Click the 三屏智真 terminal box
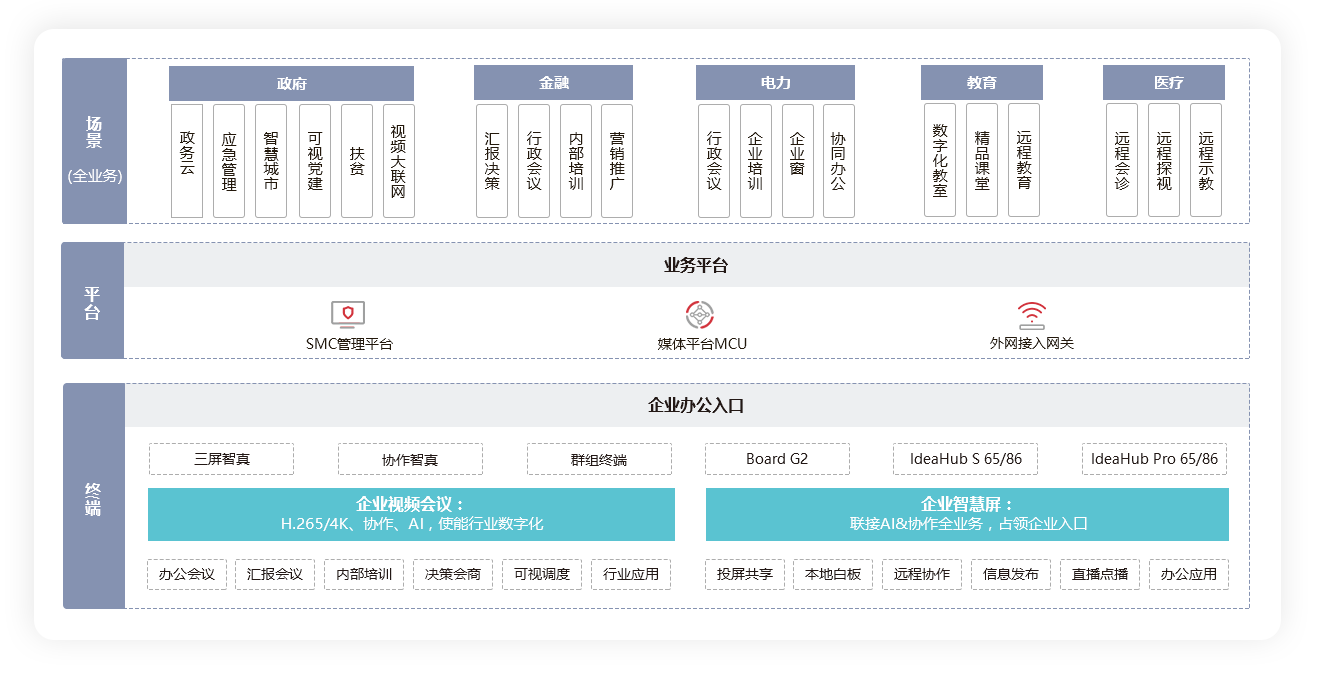Viewport: 1319px width, 676px height. (221, 459)
